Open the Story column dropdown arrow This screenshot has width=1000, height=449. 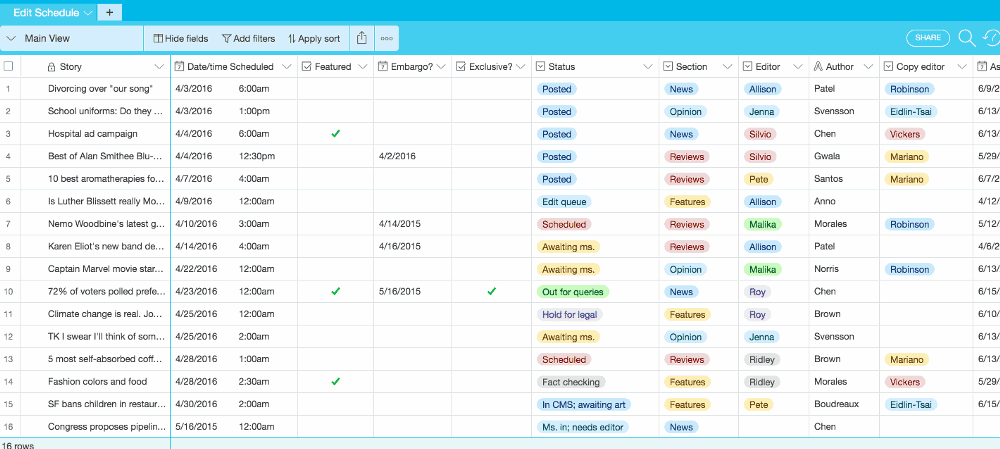[159, 66]
